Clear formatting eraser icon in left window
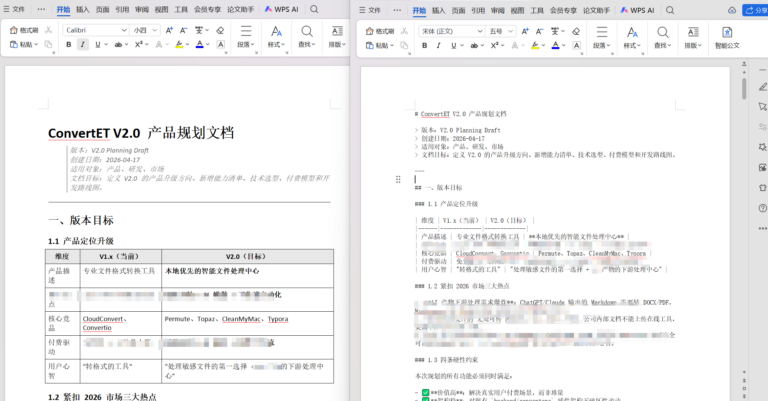The height and width of the screenshot is (401, 768). point(220,30)
